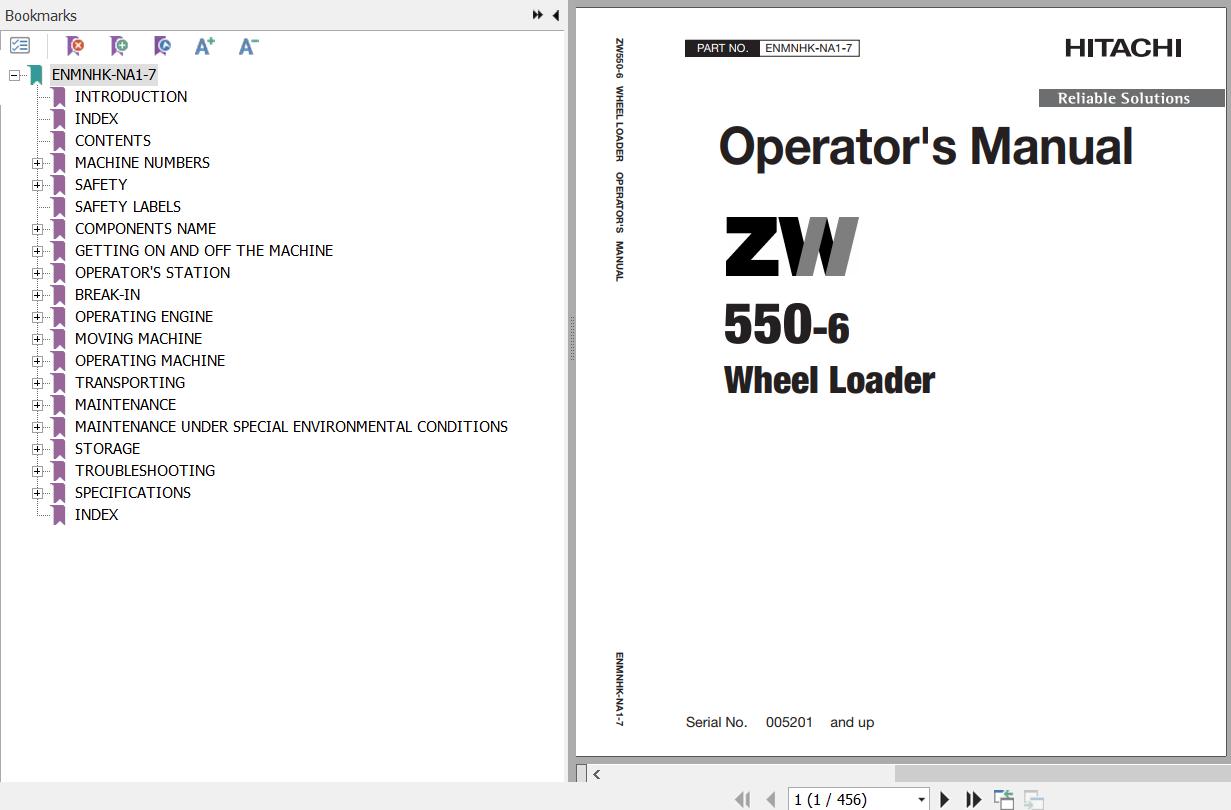Click the purple bookmark icon beside TROUBLESHOOTING
The width and height of the screenshot is (1231, 810).
click(x=59, y=471)
